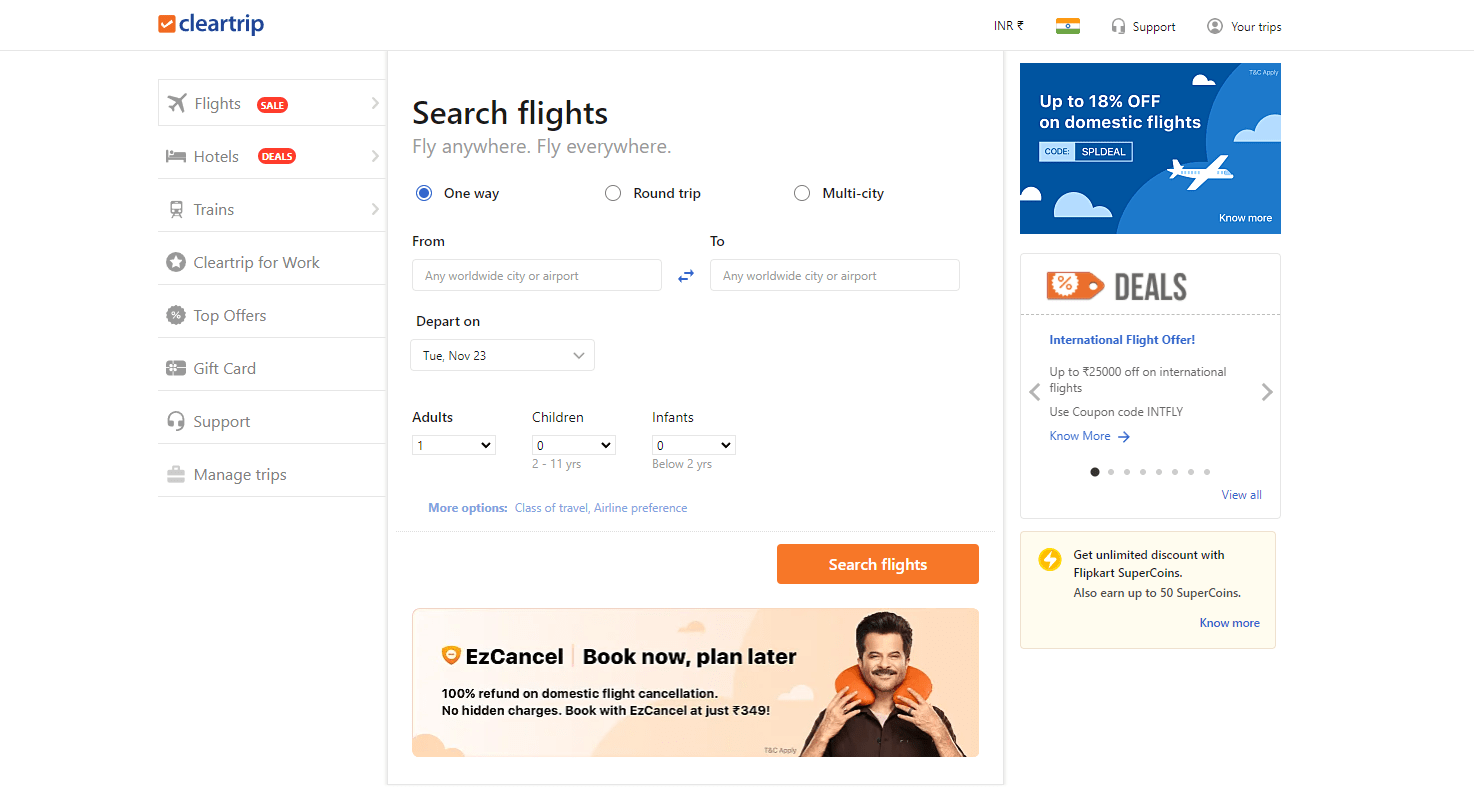Click the Flights icon in the sidebar
Viewport: 1474px width, 790px height.
pyautogui.click(x=175, y=102)
